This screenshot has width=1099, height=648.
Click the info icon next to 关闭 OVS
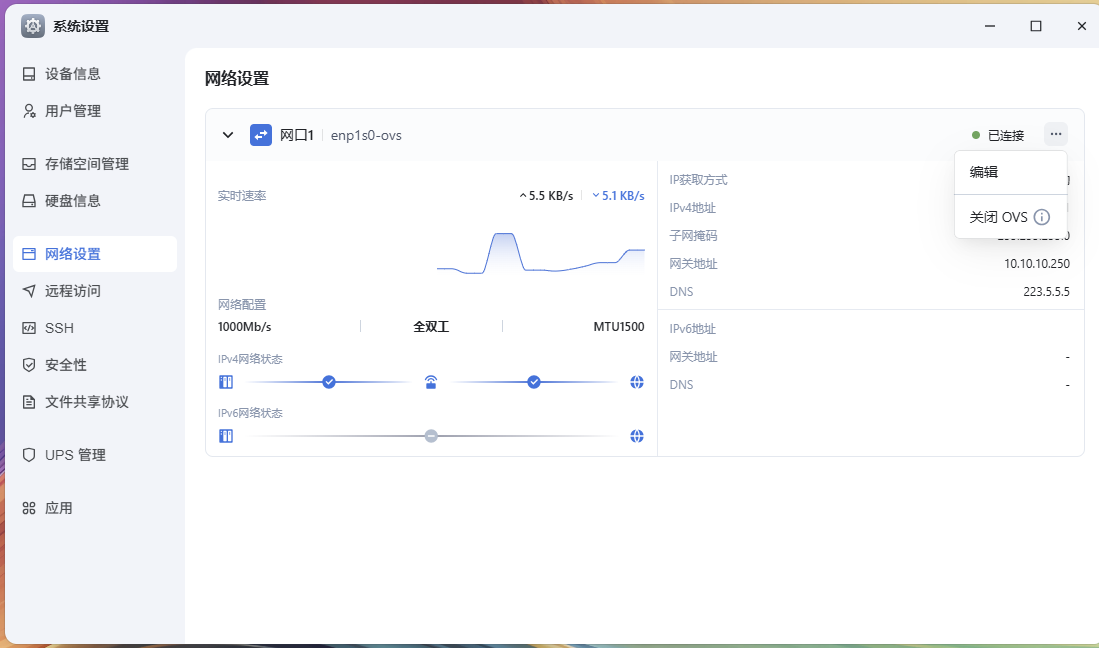tap(1042, 217)
